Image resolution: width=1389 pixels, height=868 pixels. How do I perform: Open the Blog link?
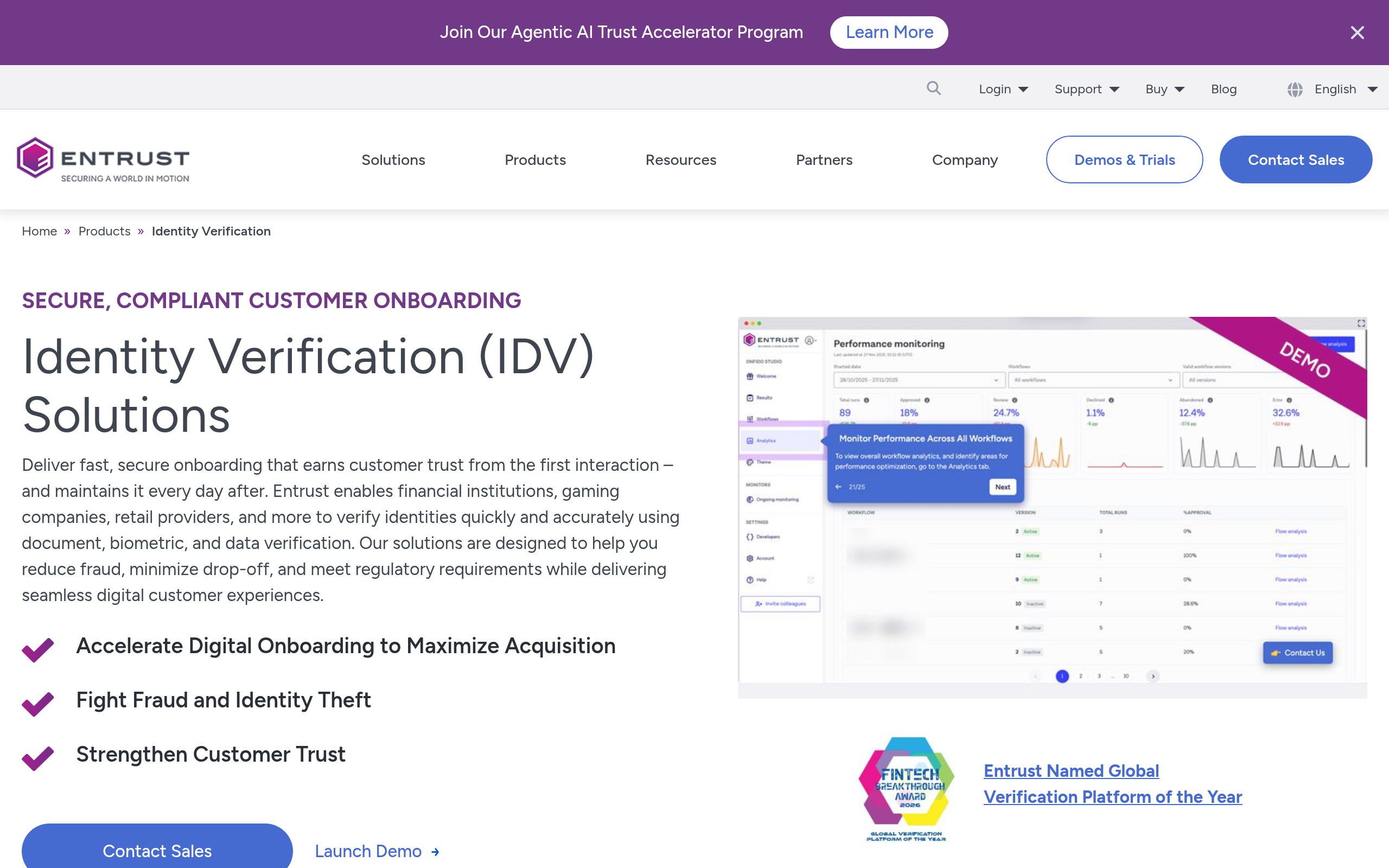[x=1224, y=89]
